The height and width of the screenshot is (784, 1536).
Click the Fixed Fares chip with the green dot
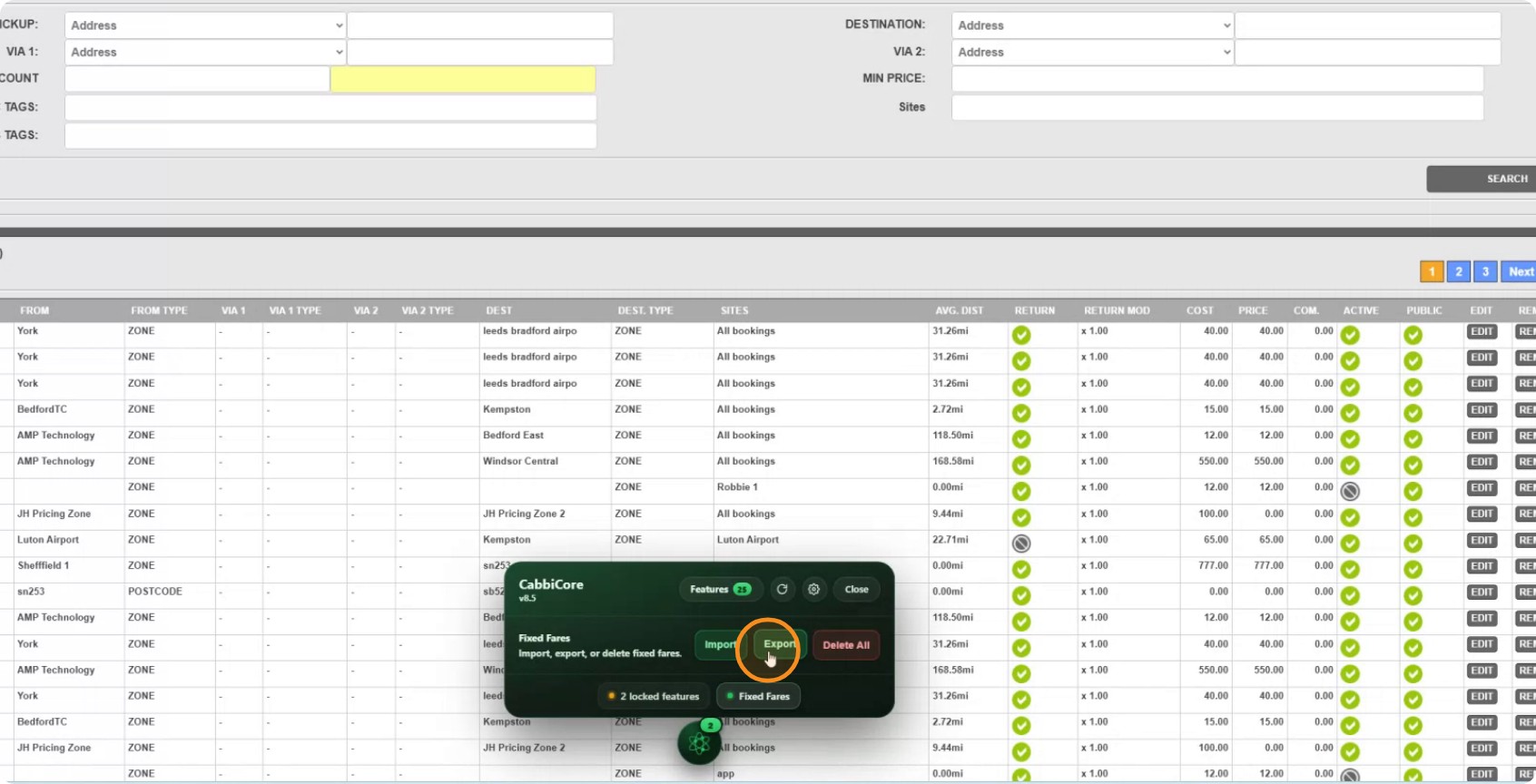(758, 696)
